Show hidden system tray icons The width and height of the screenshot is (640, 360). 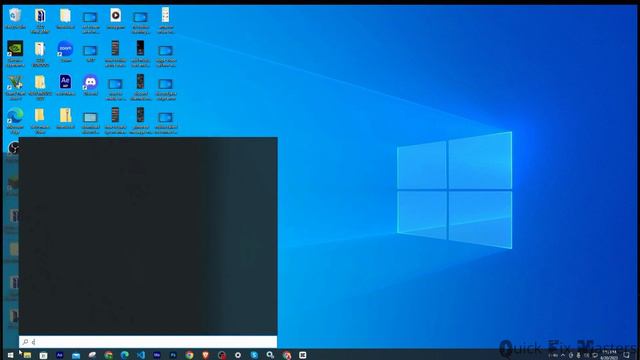point(563,355)
